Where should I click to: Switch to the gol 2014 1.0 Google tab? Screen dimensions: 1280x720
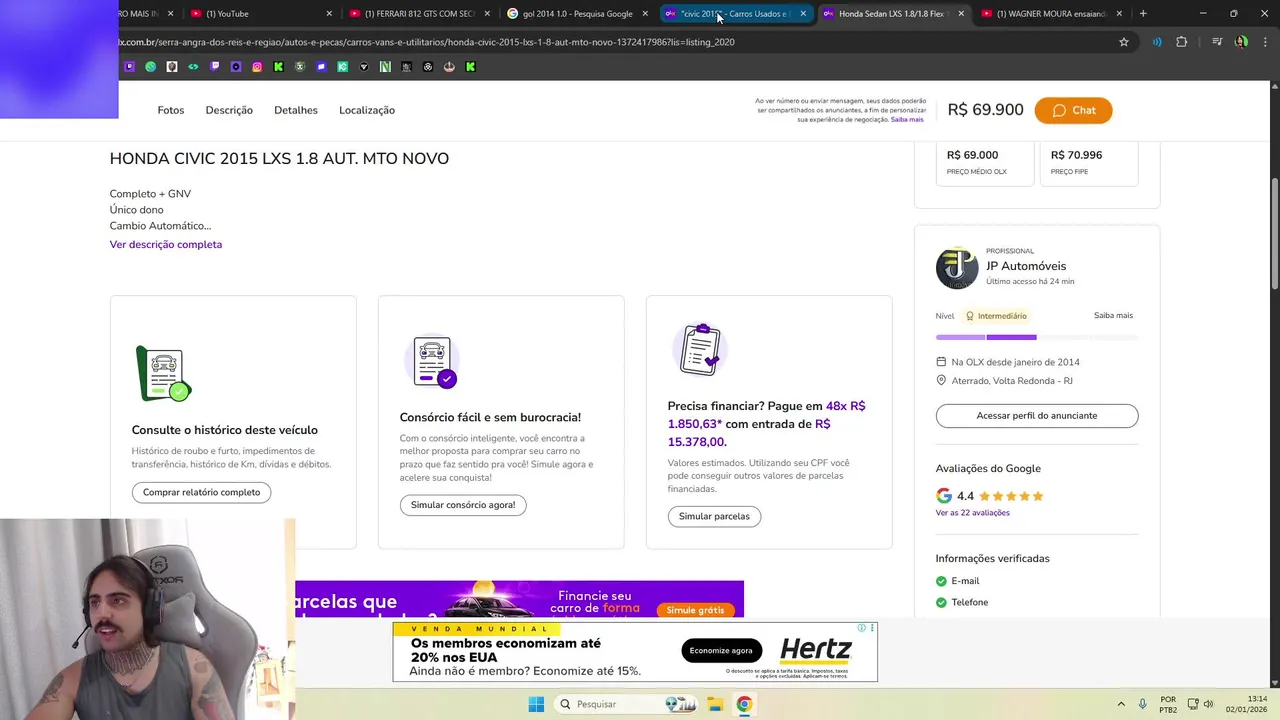(x=578, y=13)
